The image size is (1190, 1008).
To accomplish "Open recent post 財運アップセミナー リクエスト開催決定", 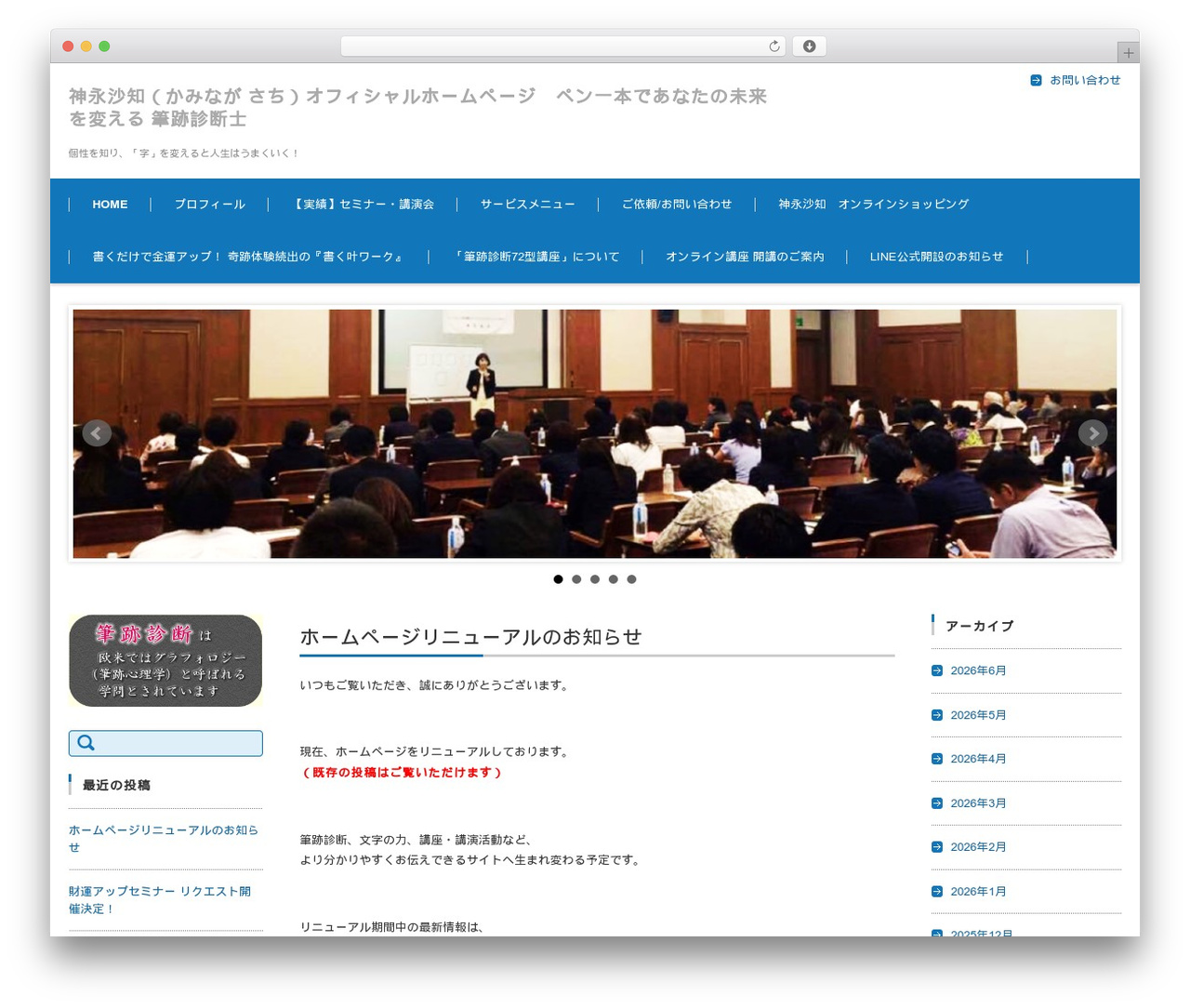I will click(x=160, y=900).
